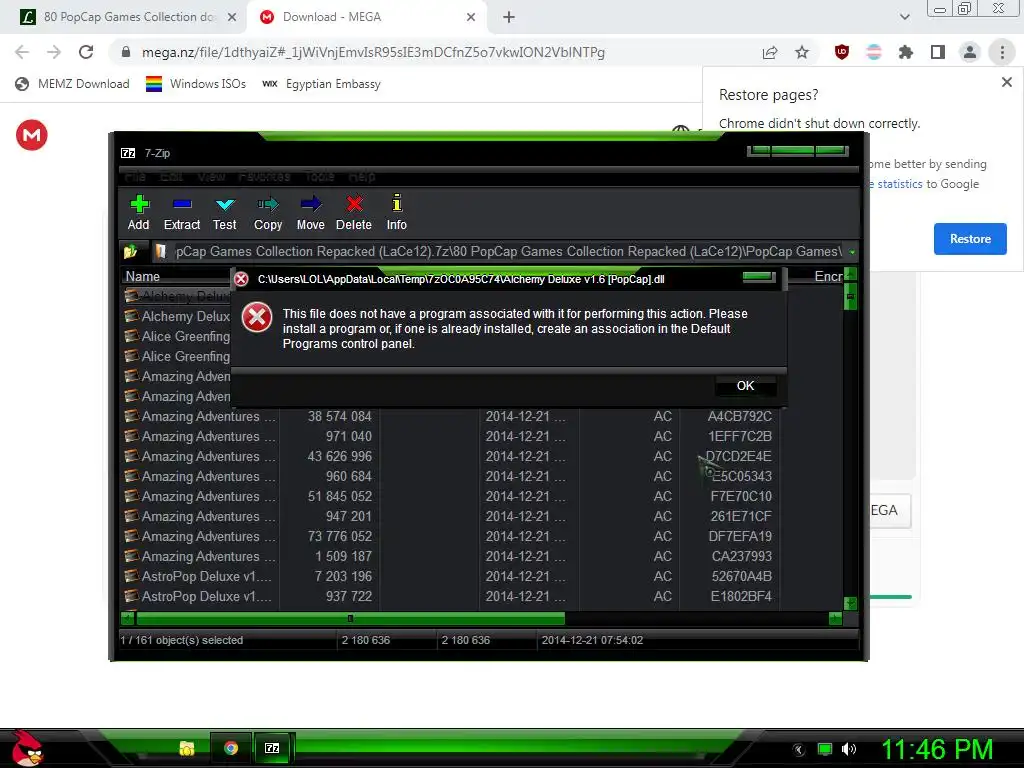Click the horizontal scrollbar's right arrow in 7-Zip

[x=835, y=618]
